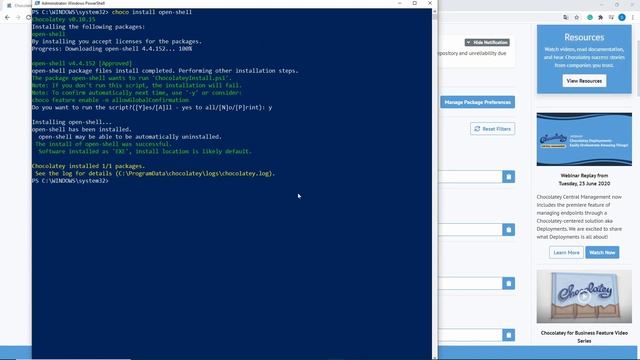This screenshot has width=640, height=360.
Task: Click the Resources heading
Action: click(x=584, y=38)
